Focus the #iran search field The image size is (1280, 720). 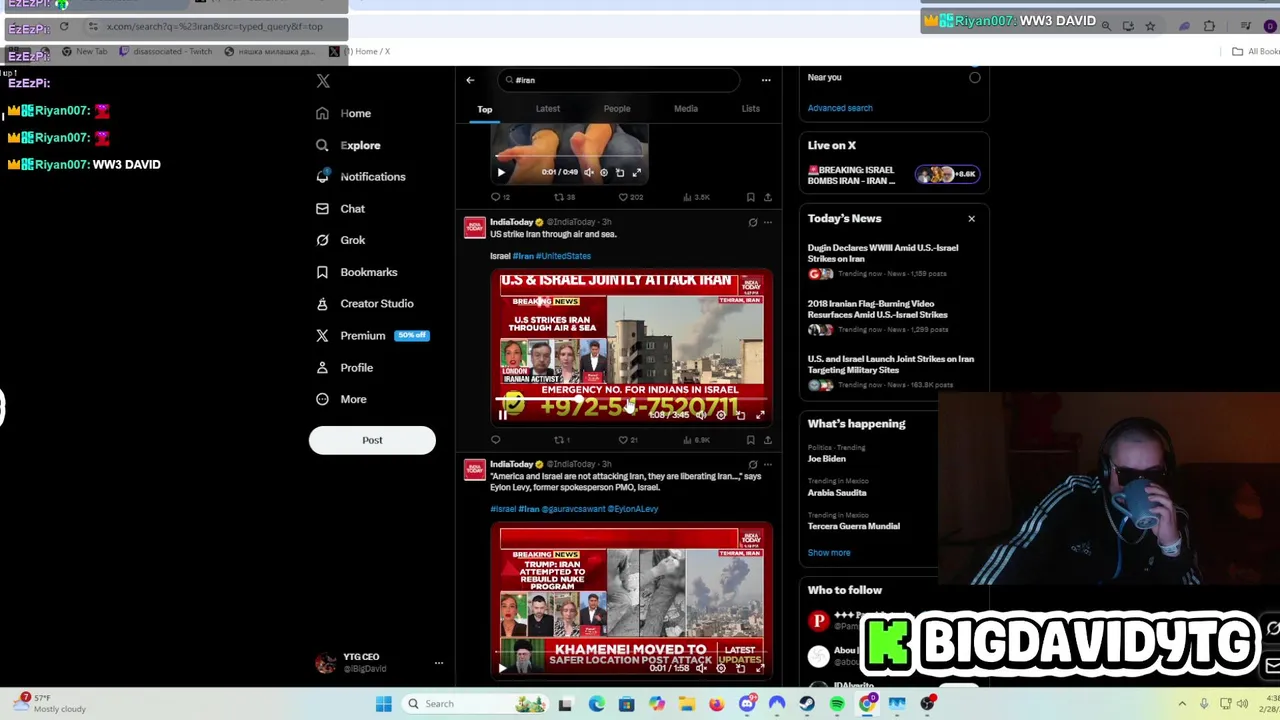(620, 80)
